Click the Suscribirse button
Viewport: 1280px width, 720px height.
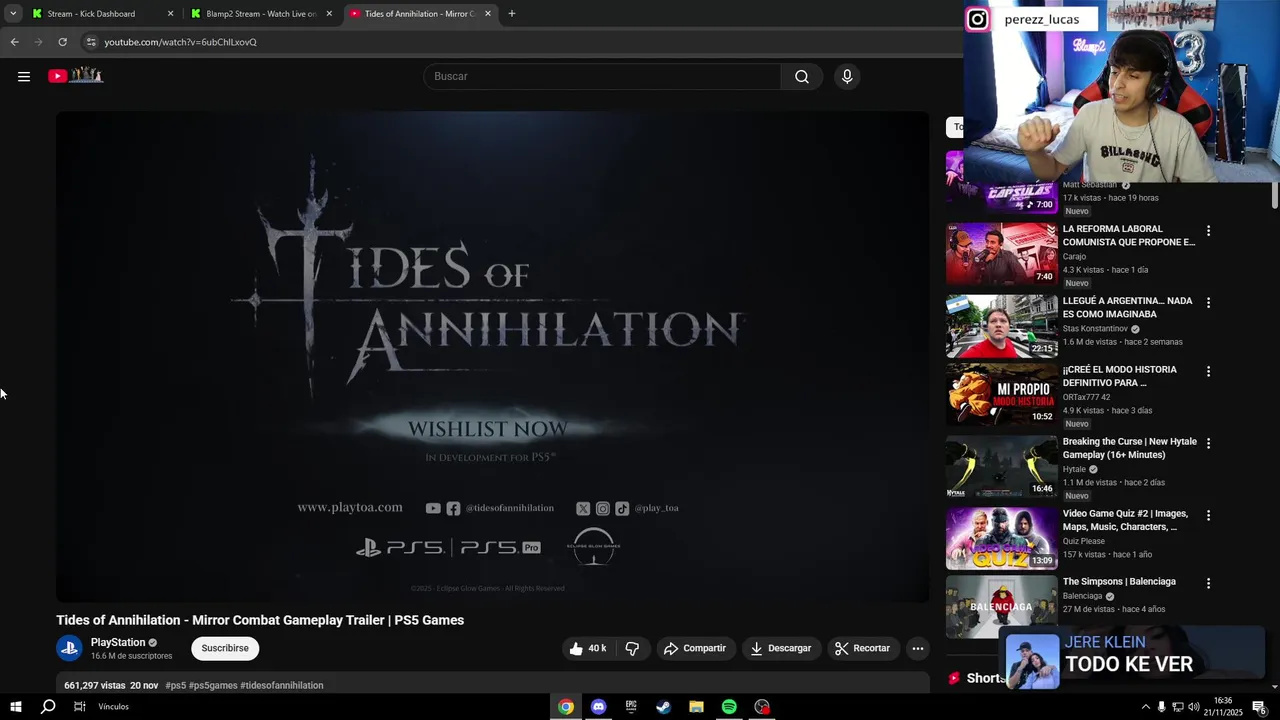click(x=225, y=648)
